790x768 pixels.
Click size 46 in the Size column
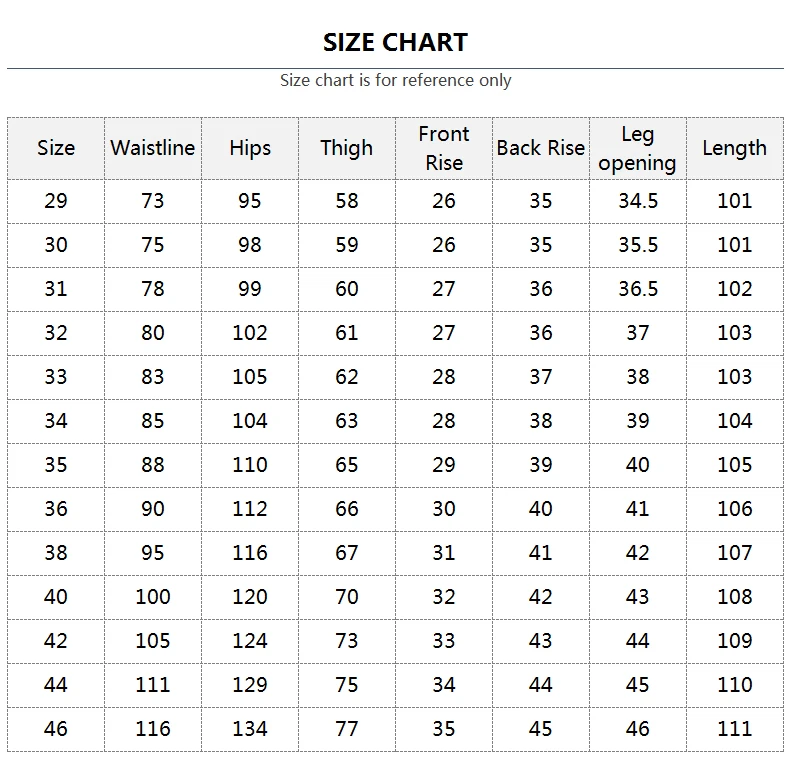tap(56, 729)
